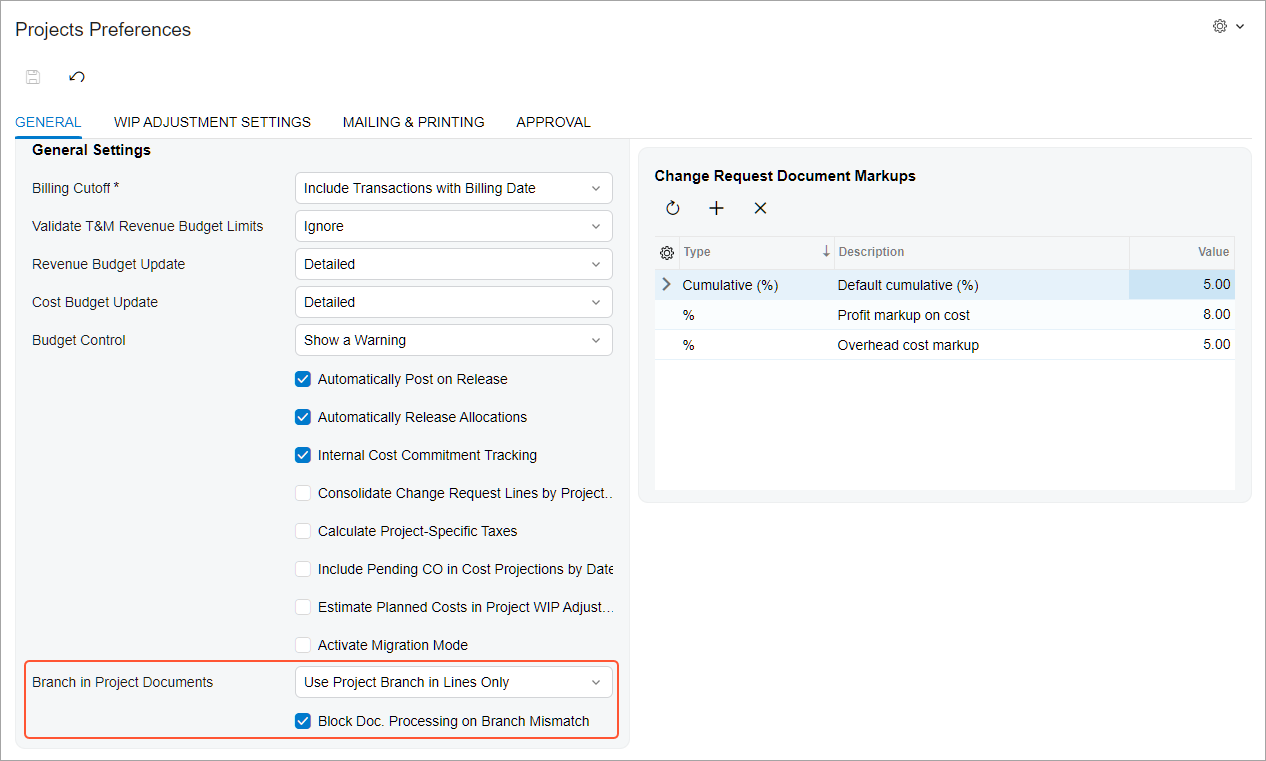This screenshot has width=1266, height=761.
Task: Click the 8.00 value cell
Action: pyautogui.click(x=1182, y=315)
